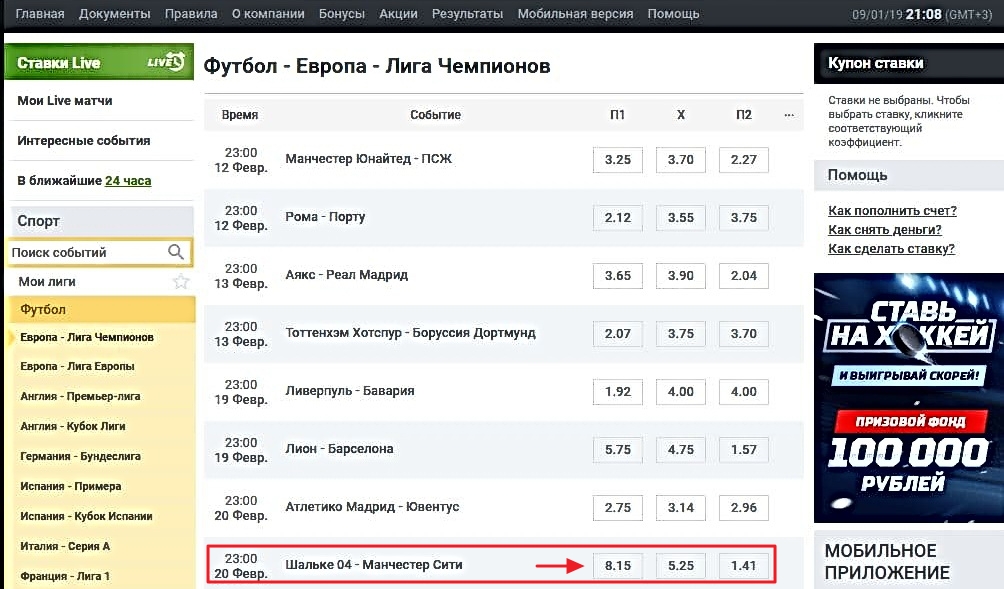The width and height of the screenshot is (1004, 589).
Task: Open Мои лиги in the sidebar
Action: click(x=47, y=282)
